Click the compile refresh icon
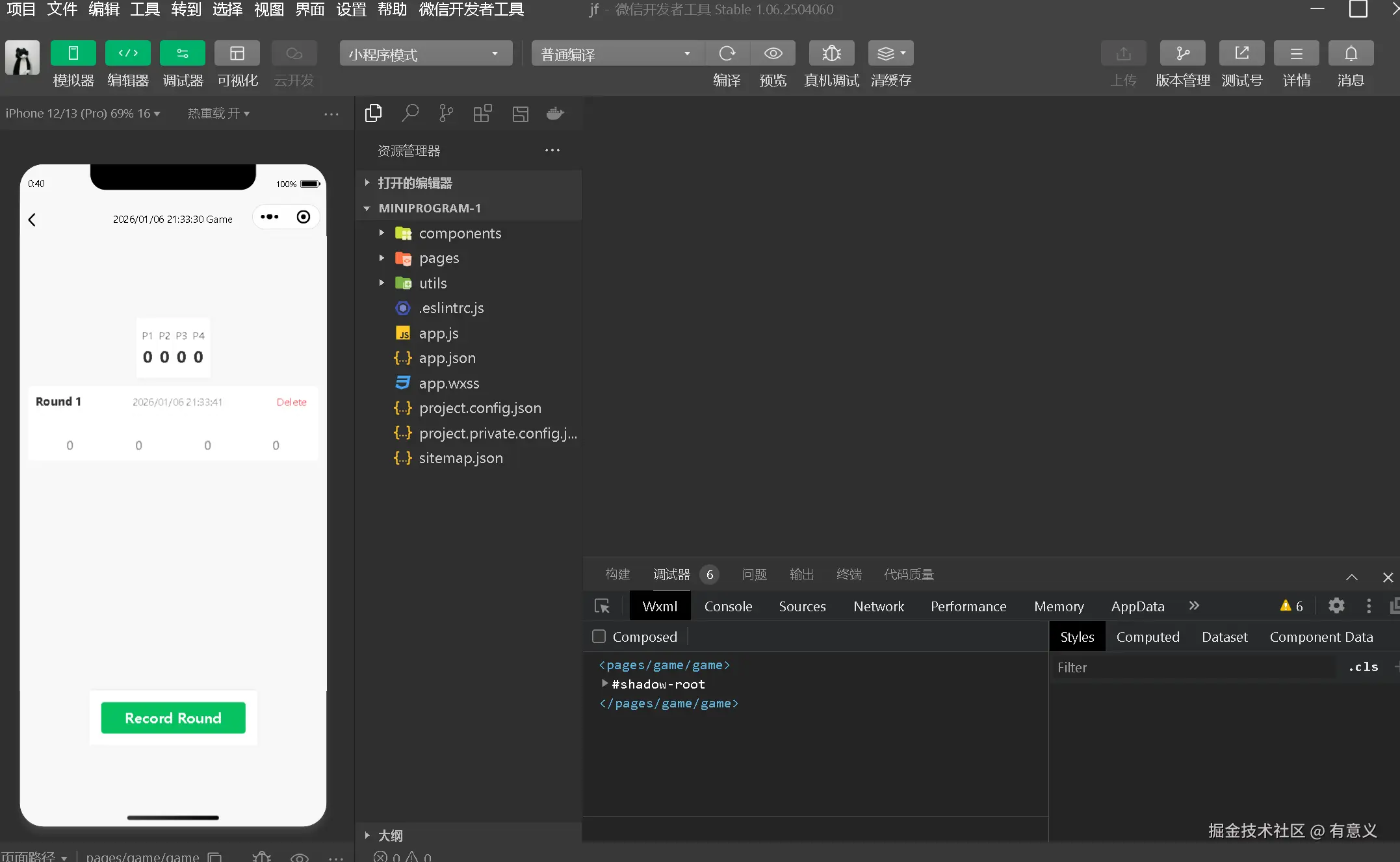This screenshot has height=862, width=1400. 727,53
